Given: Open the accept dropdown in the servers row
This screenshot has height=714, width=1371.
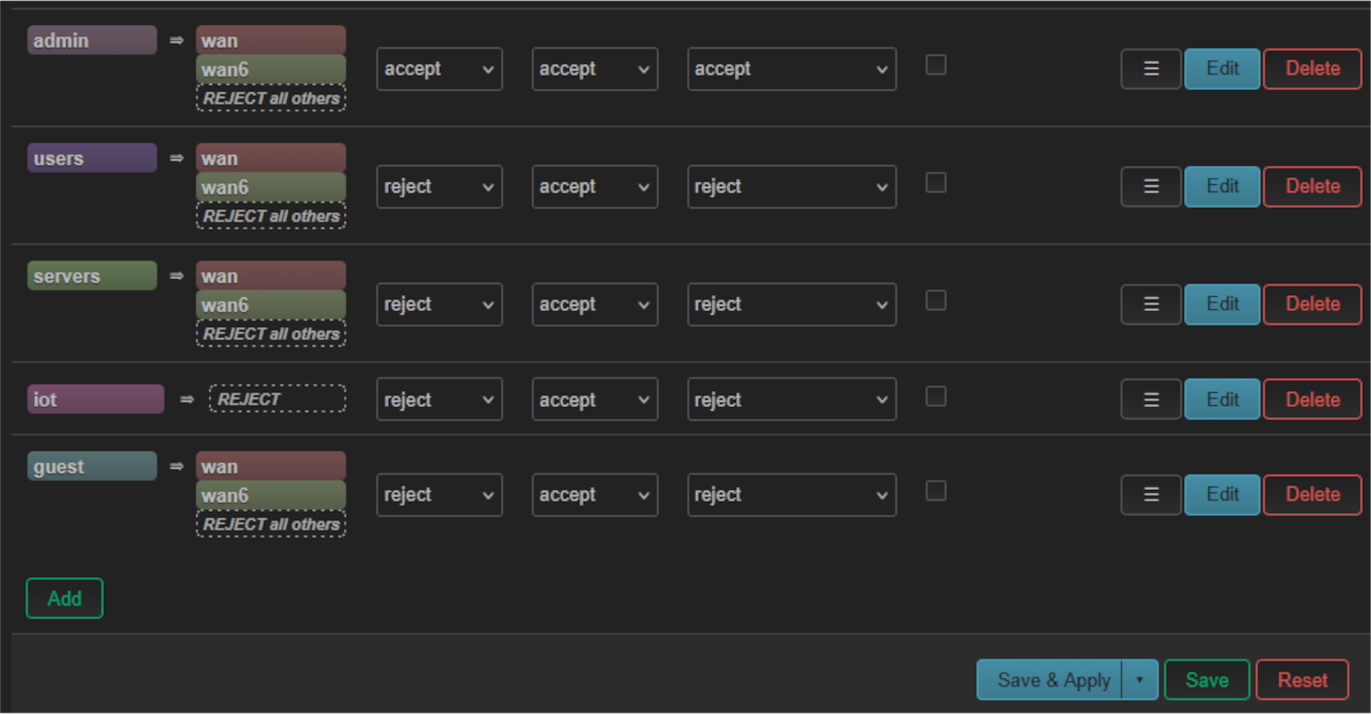Looking at the screenshot, I should point(594,305).
